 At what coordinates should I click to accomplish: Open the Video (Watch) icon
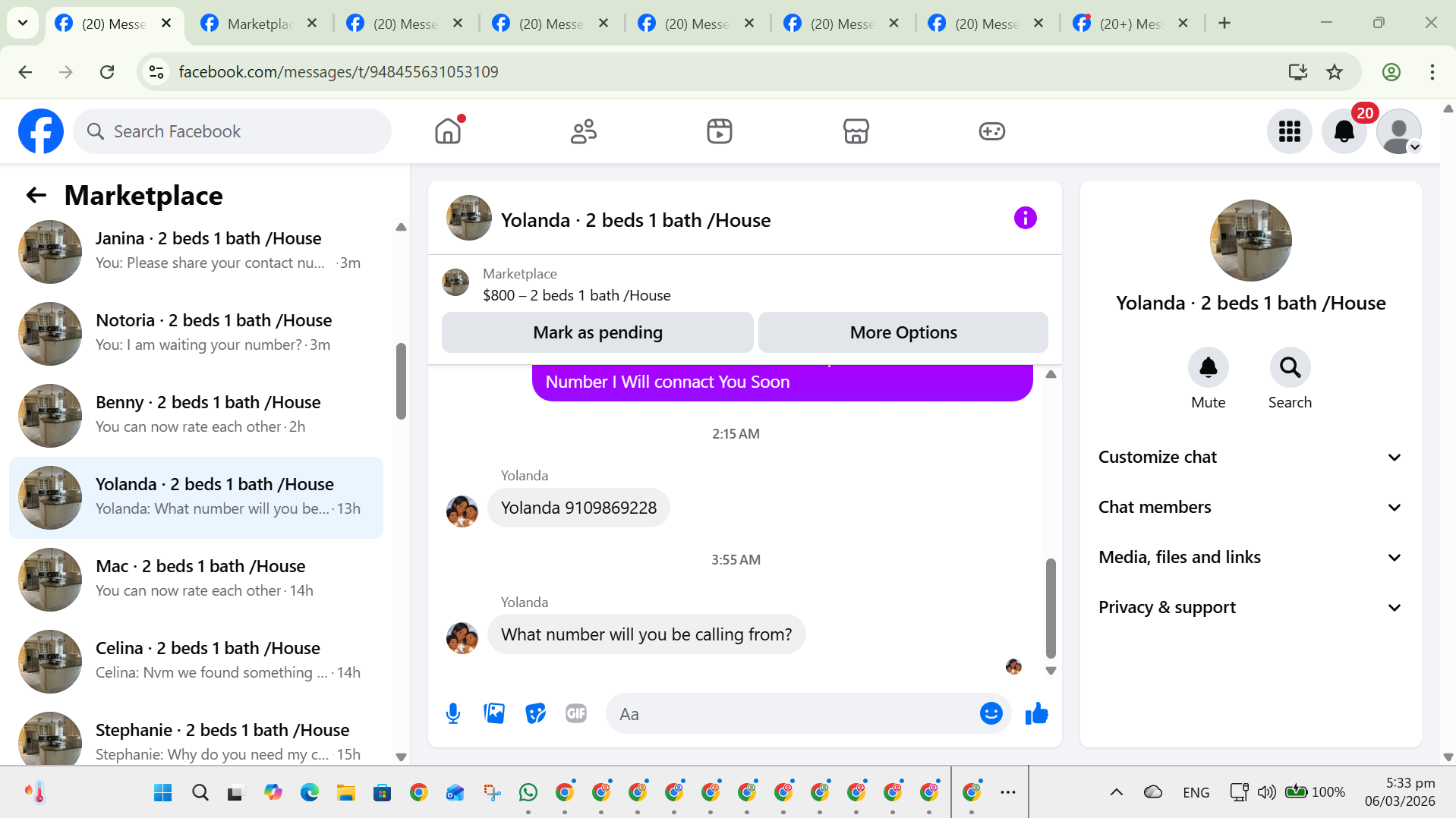(720, 131)
